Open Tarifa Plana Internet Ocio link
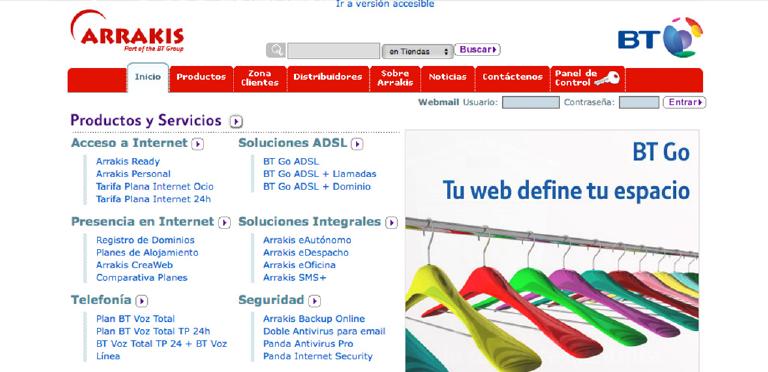Image resolution: width=768 pixels, height=372 pixels. (155, 187)
